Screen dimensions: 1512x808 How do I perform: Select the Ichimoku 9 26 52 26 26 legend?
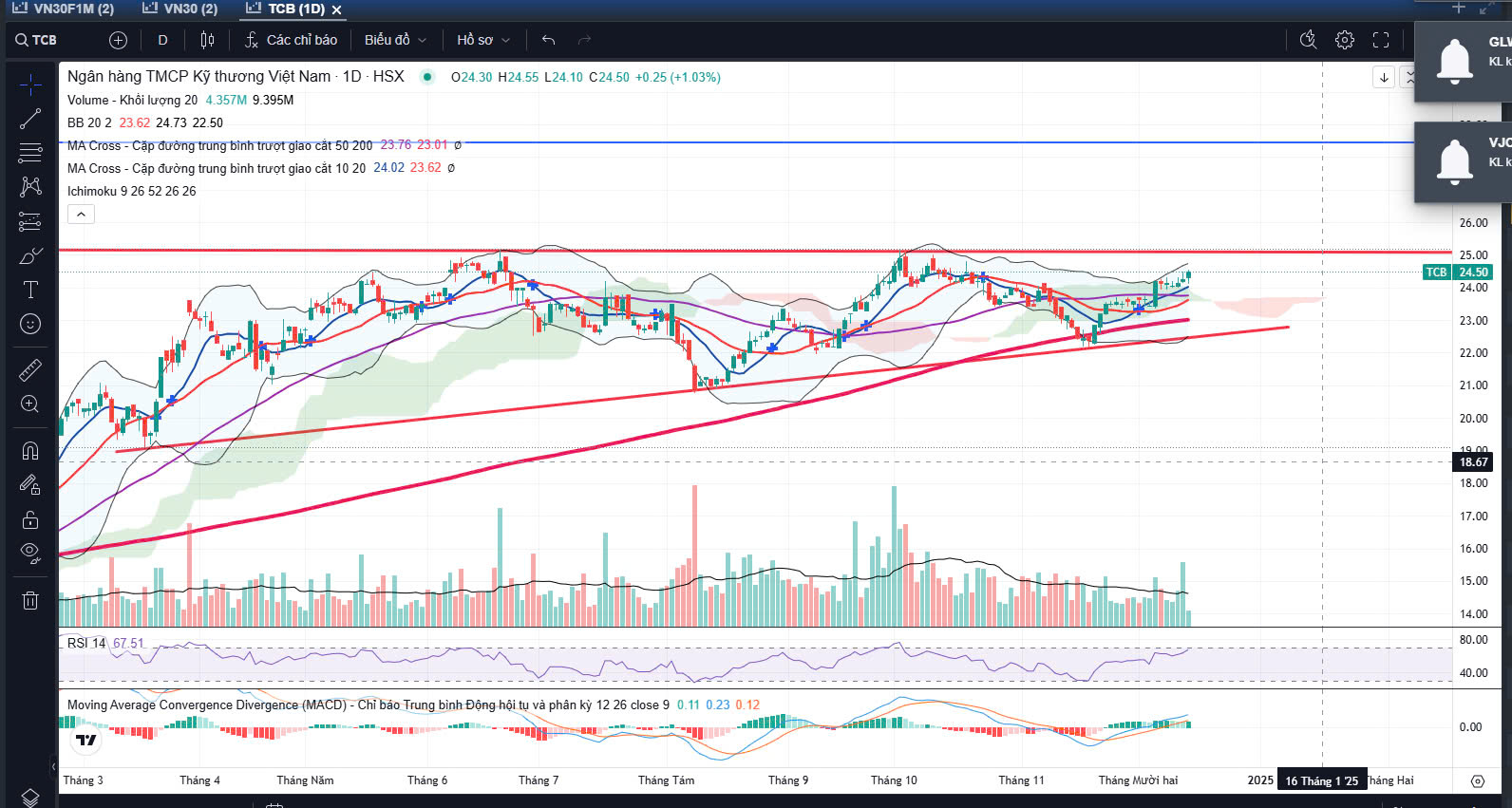[x=131, y=191]
